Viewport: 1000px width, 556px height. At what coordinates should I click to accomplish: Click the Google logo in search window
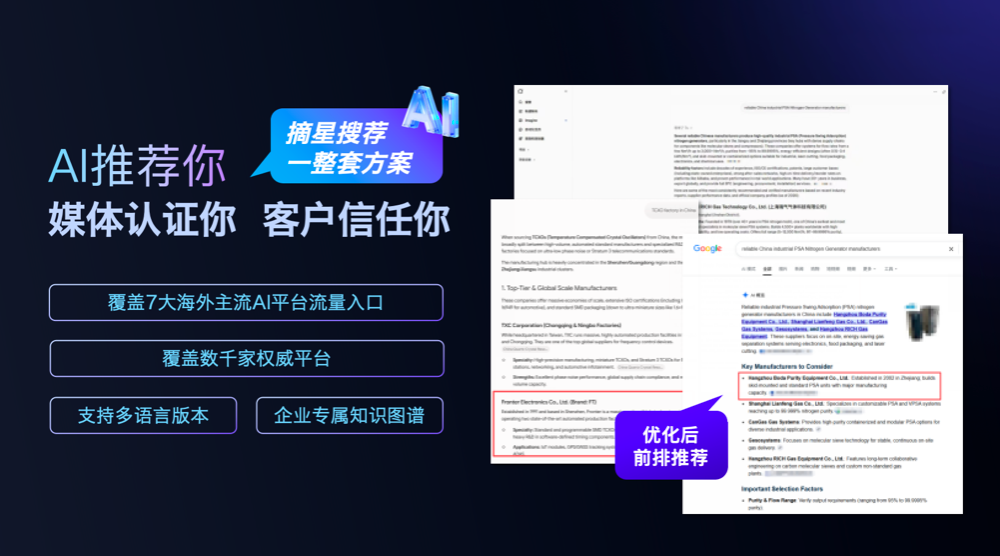[707, 249]
